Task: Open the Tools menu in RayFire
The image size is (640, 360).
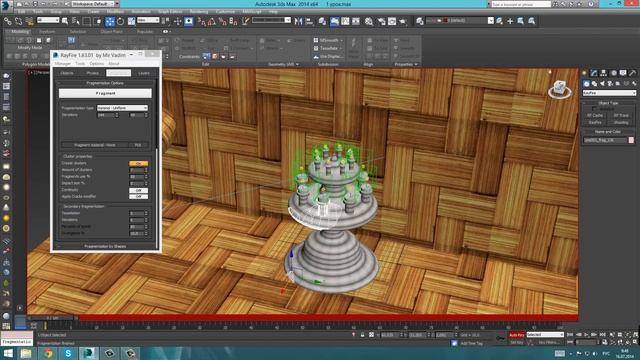Action: (80, 64)
